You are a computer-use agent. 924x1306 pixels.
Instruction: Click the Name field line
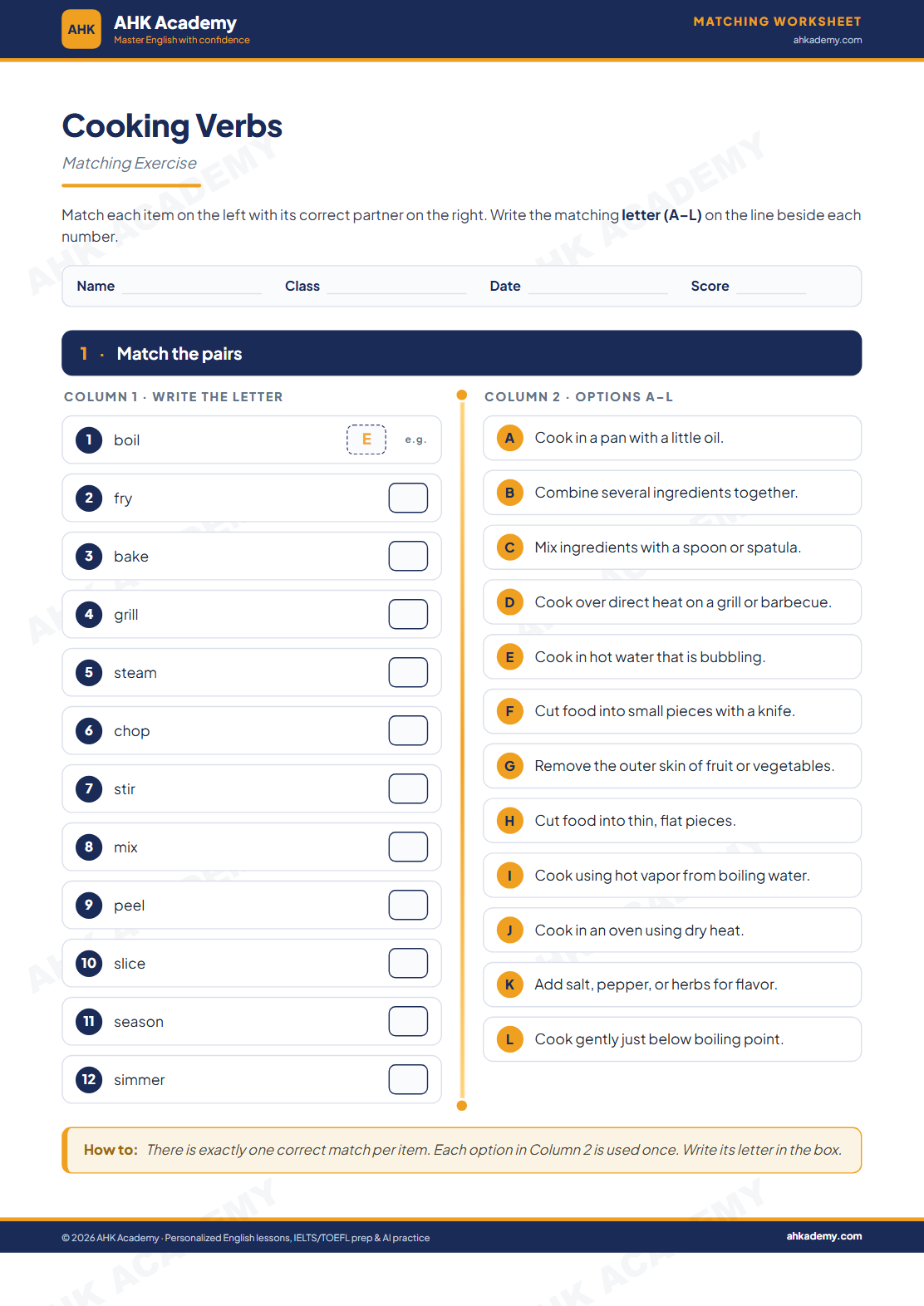click(x=192, y=287)
